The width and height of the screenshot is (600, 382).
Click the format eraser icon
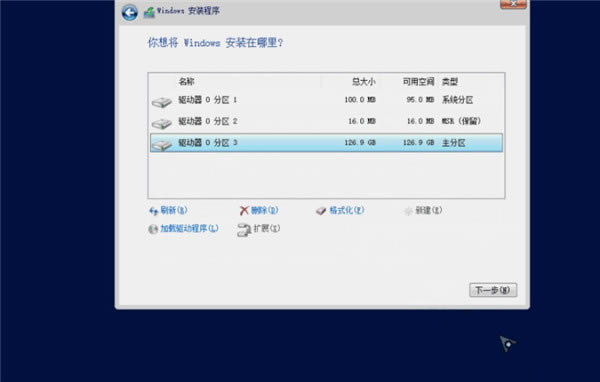[321, 211]
